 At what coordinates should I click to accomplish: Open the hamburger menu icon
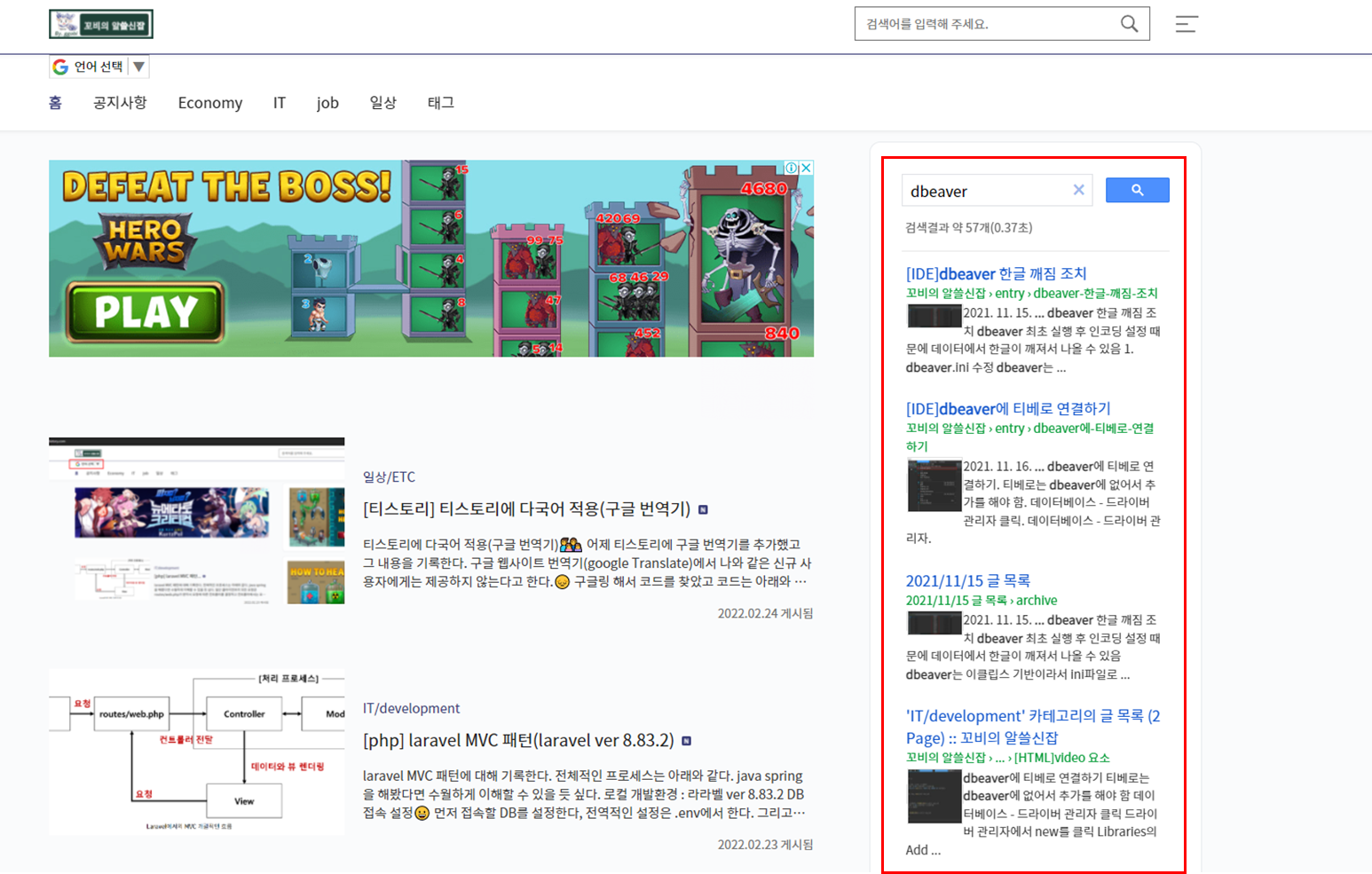coord(1187,24)
